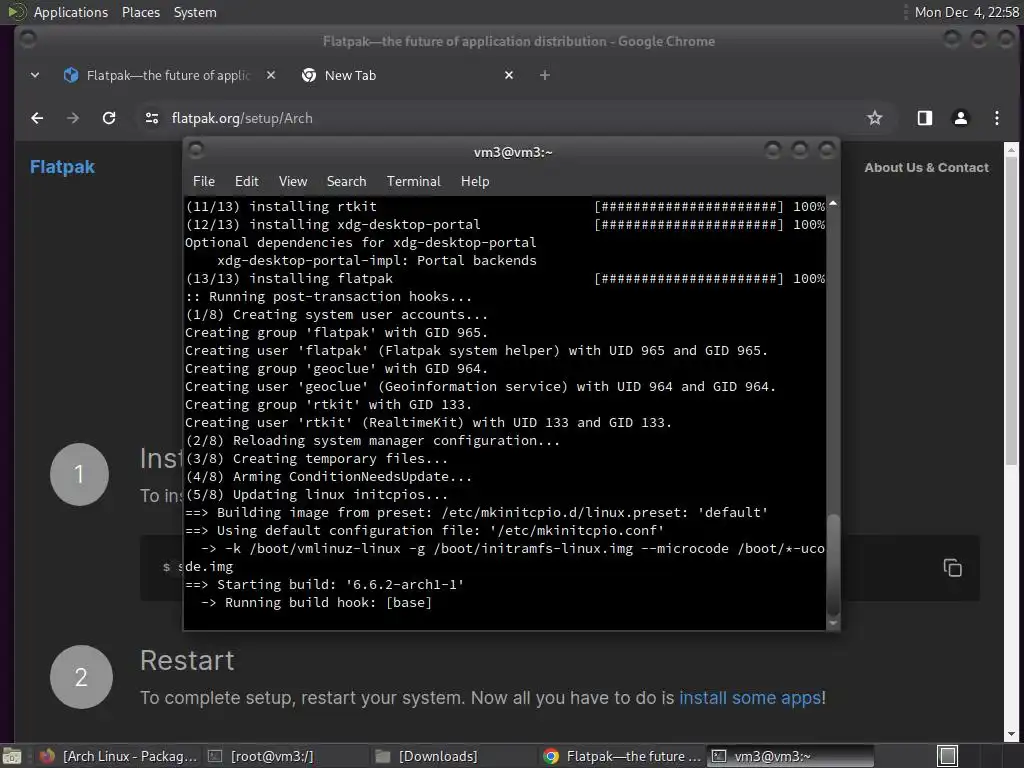Go back in Chrome history
Screen dimensions: 1024x768
[x=37, y=118]
